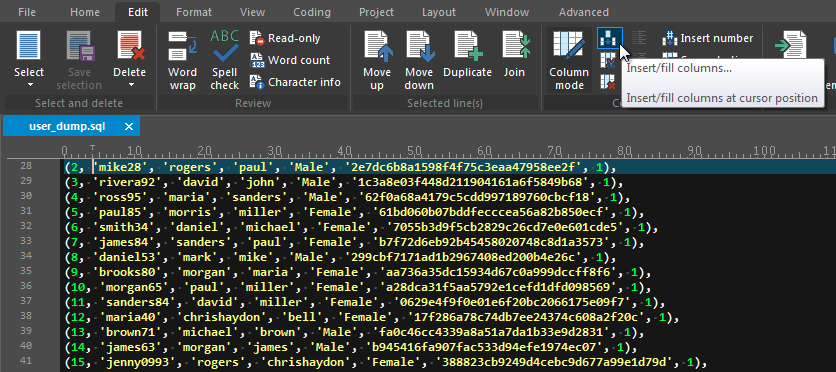The width and height of the screenshot is (836, 372).
Task: Show Character info
Action: 295,82
